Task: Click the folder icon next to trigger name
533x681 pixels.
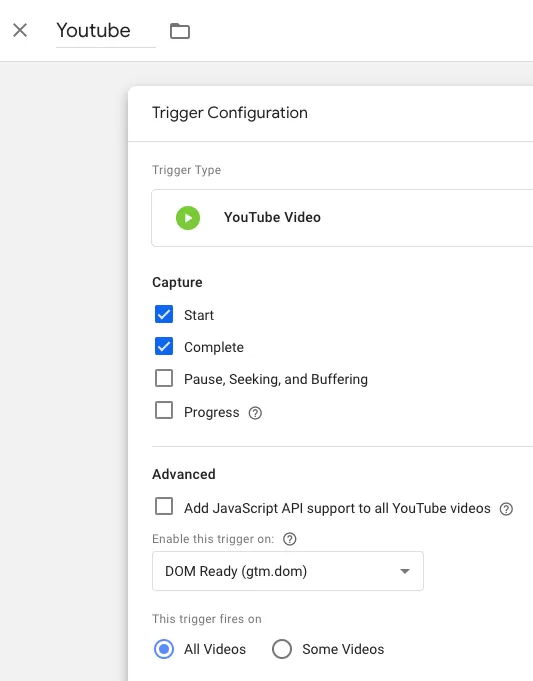Action: [179, 31]
